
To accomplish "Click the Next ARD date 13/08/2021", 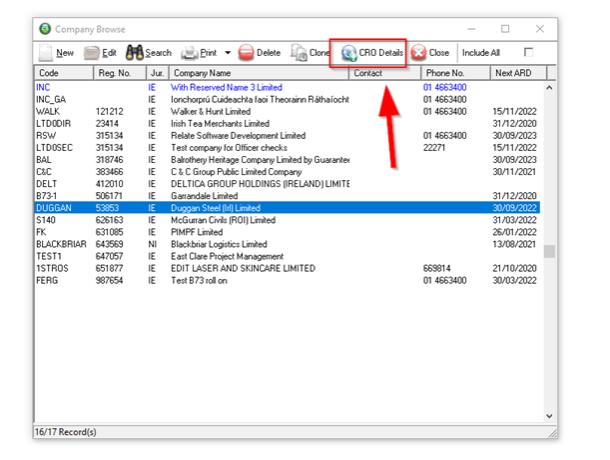I will (514, 244).
